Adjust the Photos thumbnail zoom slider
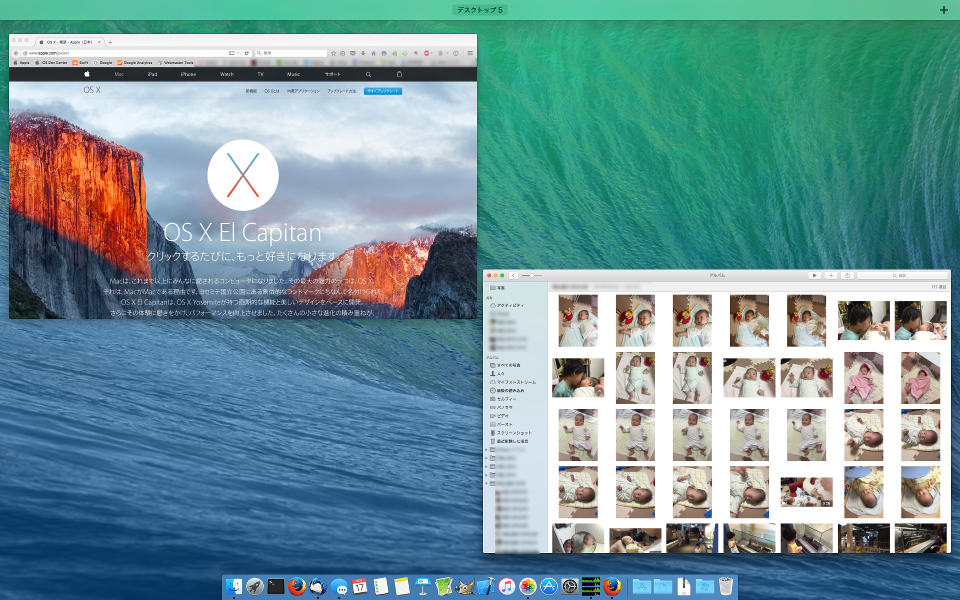This screenshot has height=600, width=960. 531,276
